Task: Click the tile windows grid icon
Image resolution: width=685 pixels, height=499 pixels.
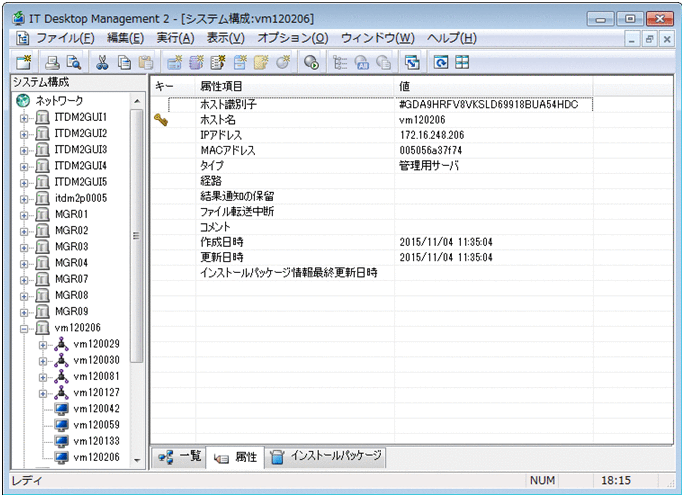Action: [462, 62]
